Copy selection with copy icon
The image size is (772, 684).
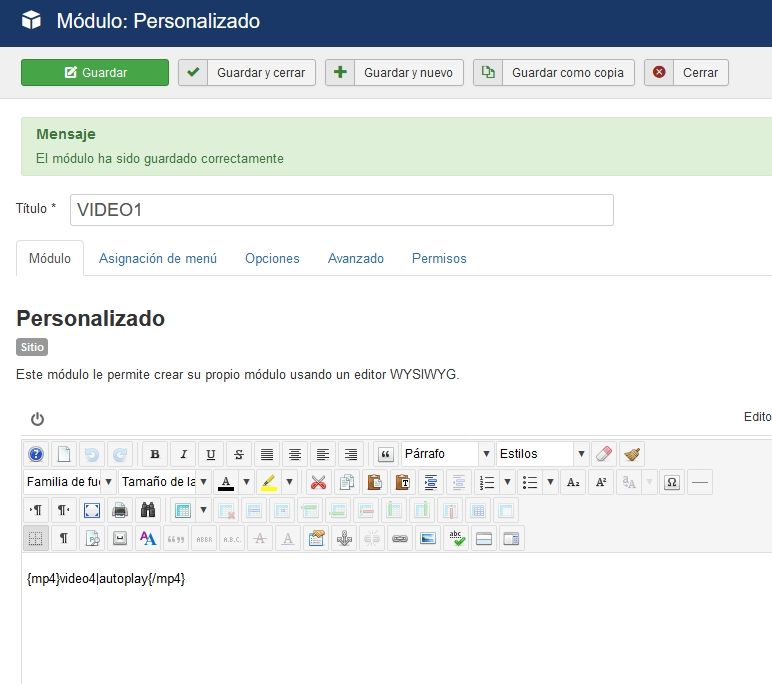(347, 482)
